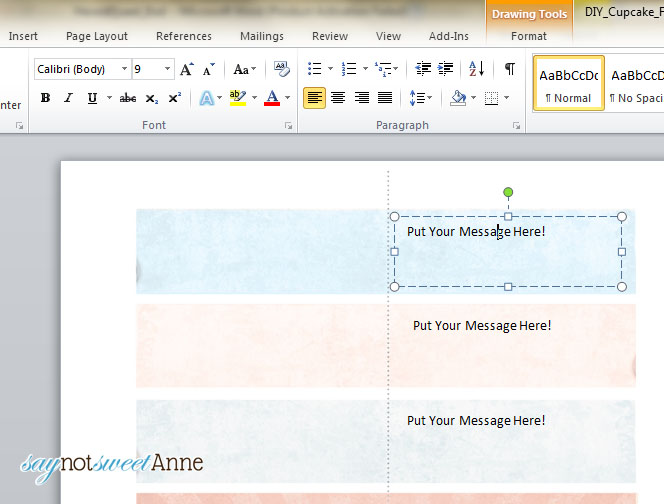Expand the line spacing dropdown
Image resolution: width=664 pixels, height=504 pixels.
(x=430, y=98)
